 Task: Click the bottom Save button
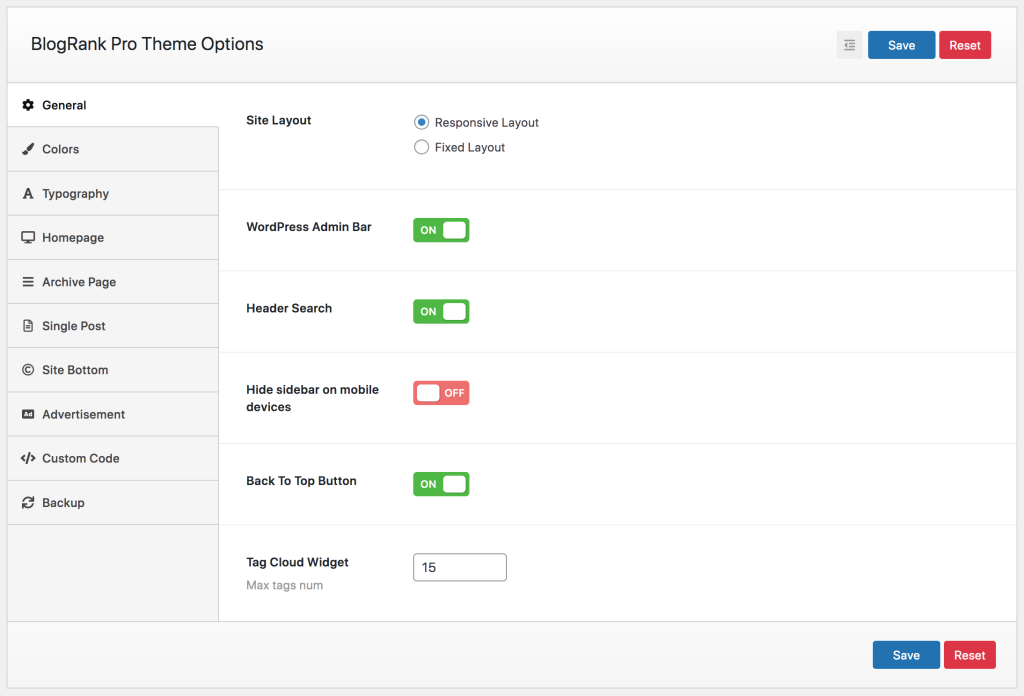[906, 655]
